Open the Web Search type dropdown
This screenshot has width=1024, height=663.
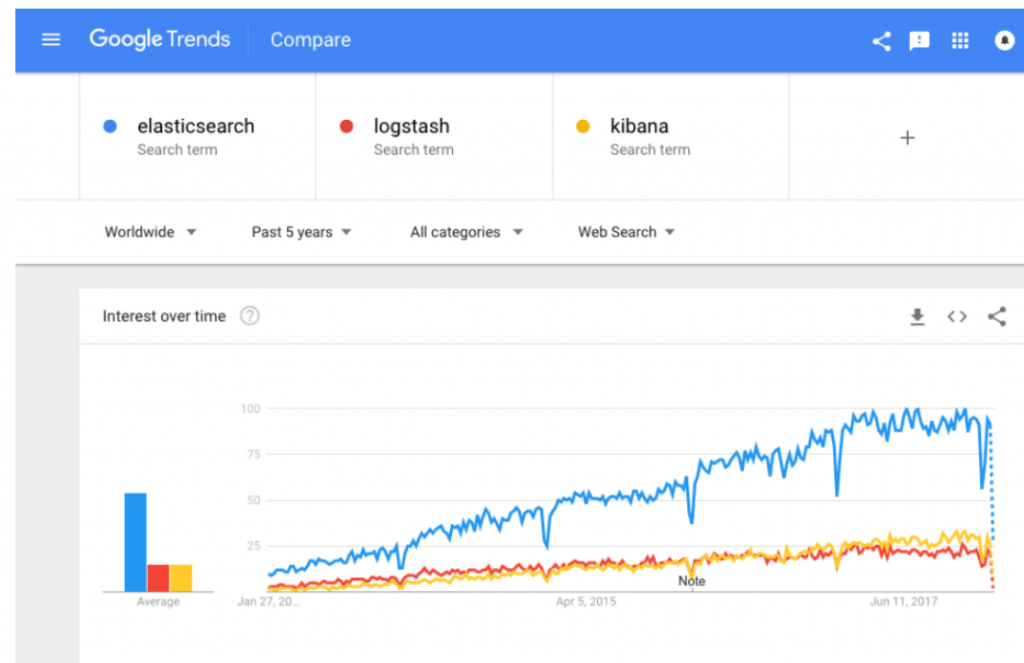(x=626, y=232)
